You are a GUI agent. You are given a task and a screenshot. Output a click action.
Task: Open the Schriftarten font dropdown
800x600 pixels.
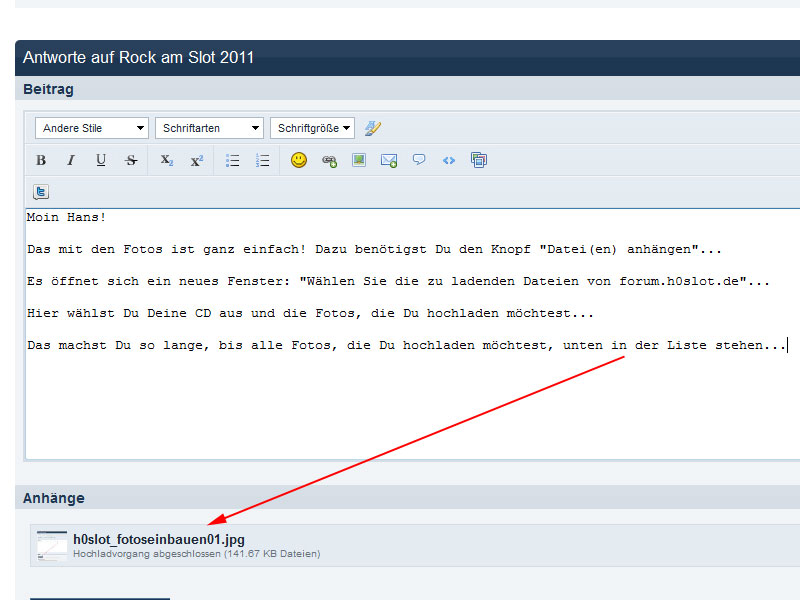coord(209,128)
